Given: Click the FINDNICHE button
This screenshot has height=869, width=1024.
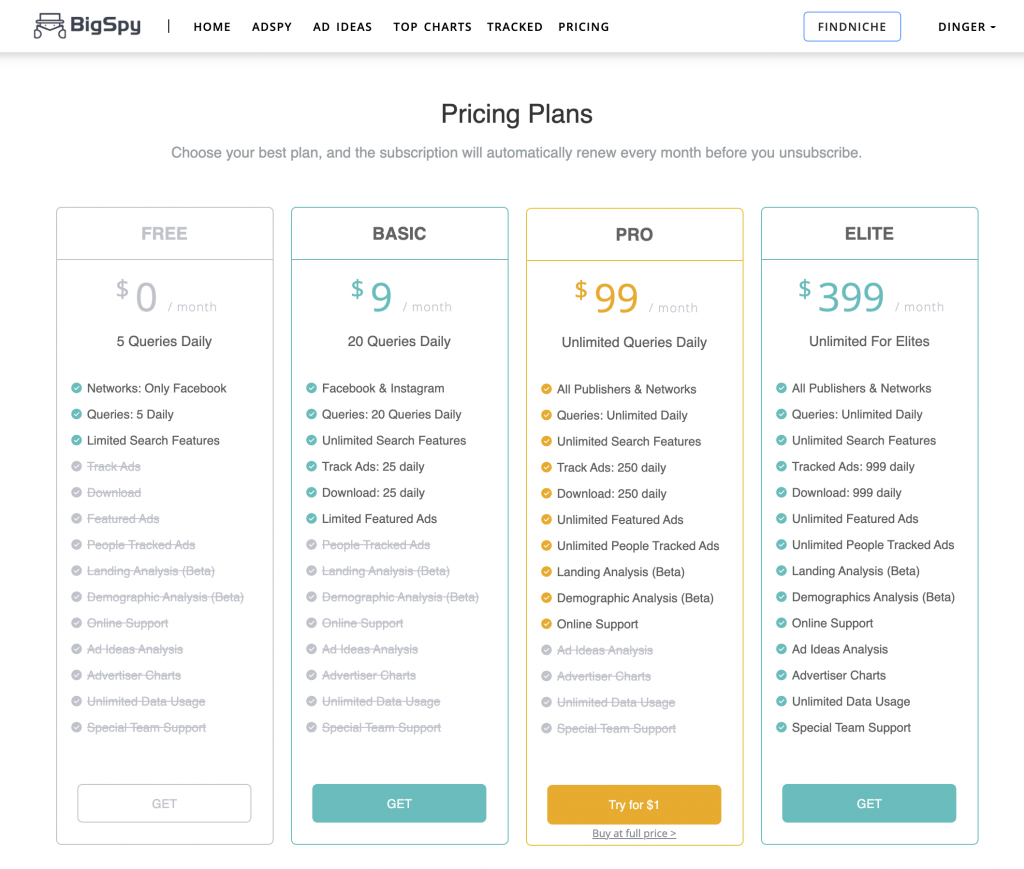Looking at the screenshot, I should [x=852, y=27].
